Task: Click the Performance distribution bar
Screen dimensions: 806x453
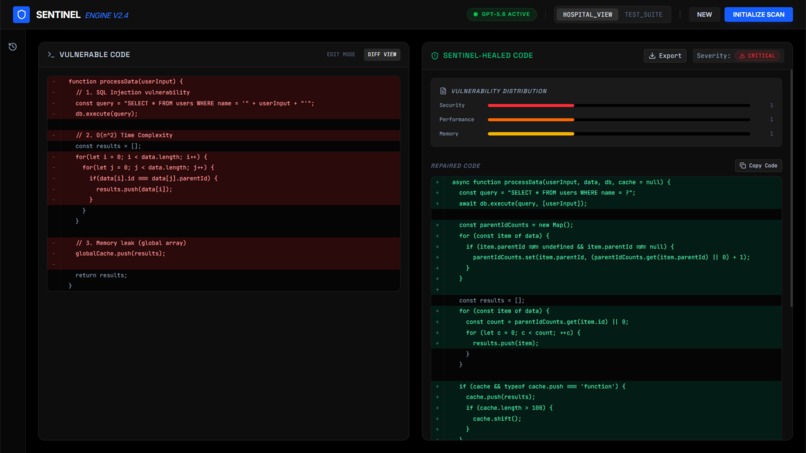Action: (618, 119)
